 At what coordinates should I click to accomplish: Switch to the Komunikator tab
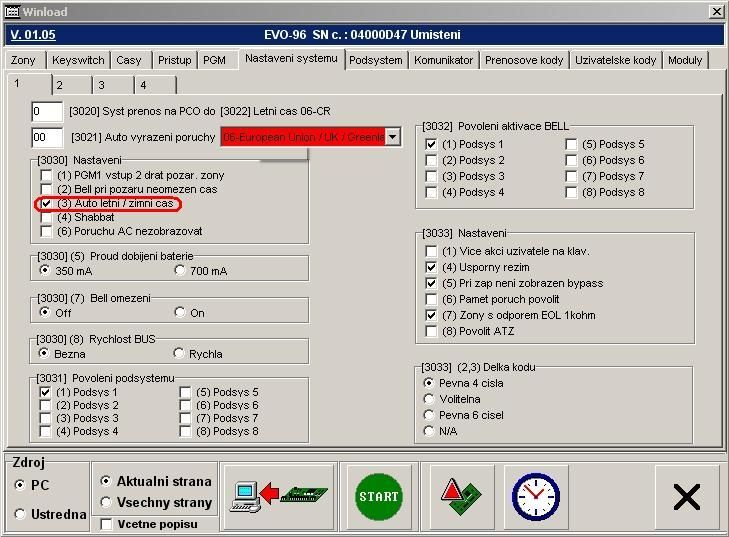click(x=443, y=60)
